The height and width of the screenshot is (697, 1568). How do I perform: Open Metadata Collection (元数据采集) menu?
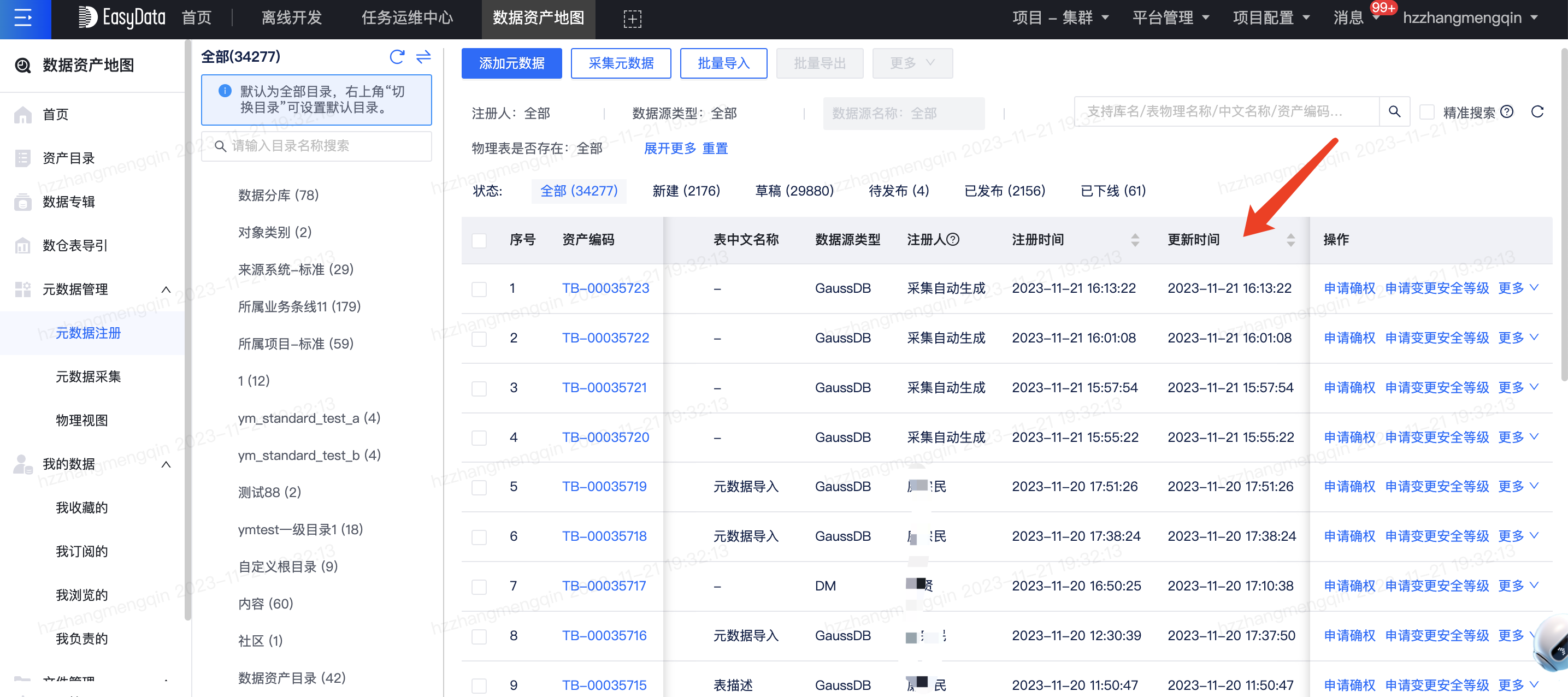pos(89,377)
